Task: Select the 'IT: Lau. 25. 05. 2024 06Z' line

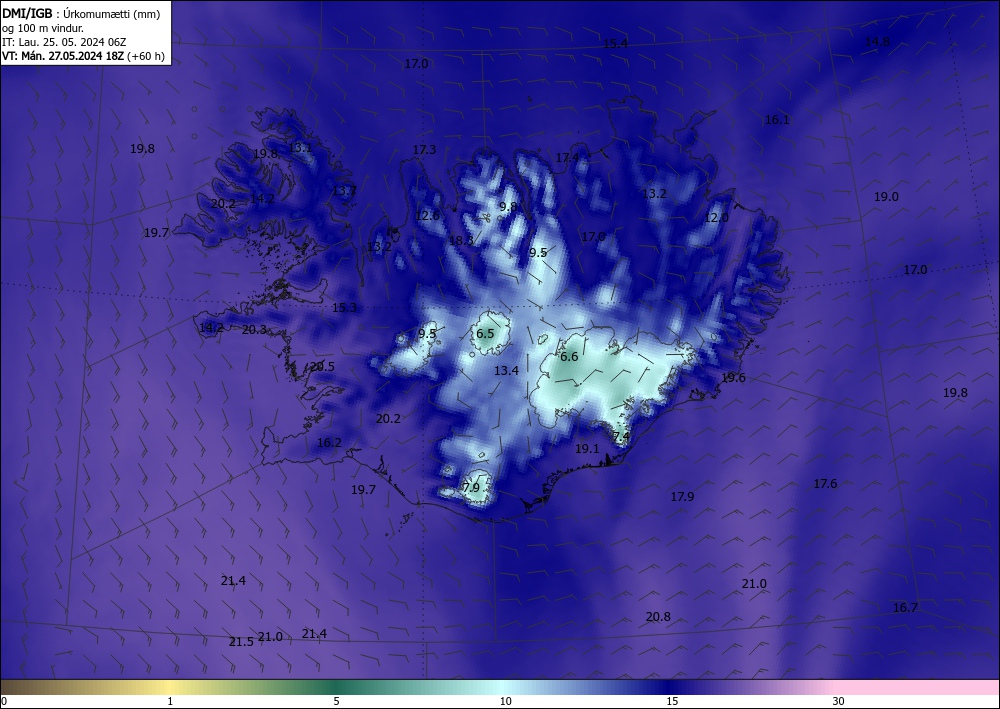Action: click(x=64, y=42)
